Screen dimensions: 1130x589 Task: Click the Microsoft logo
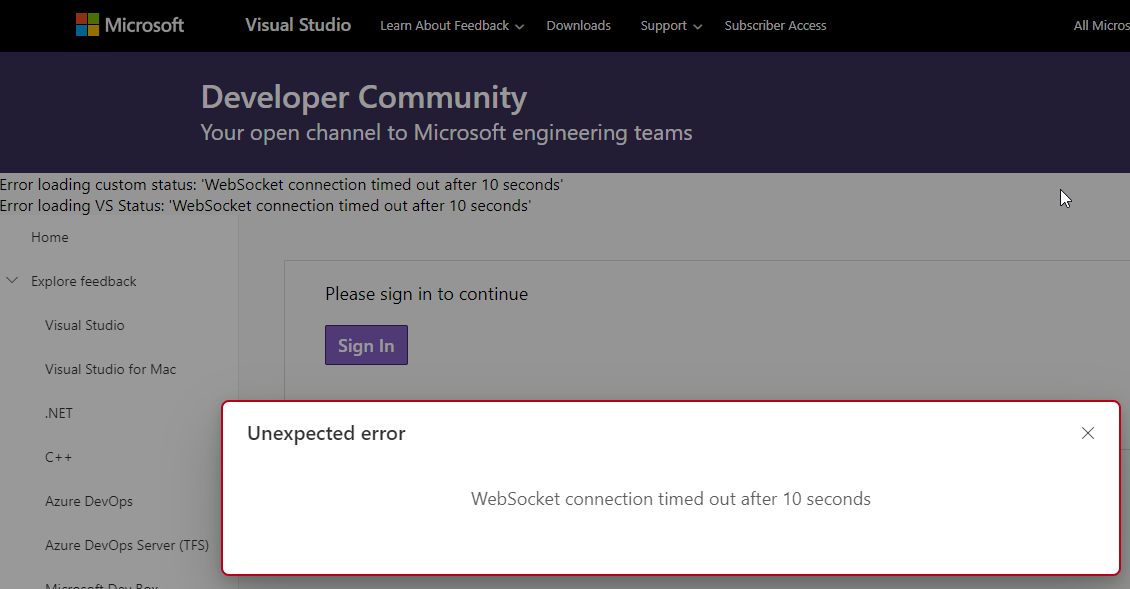pyautogui.click(x=130, y=25)
